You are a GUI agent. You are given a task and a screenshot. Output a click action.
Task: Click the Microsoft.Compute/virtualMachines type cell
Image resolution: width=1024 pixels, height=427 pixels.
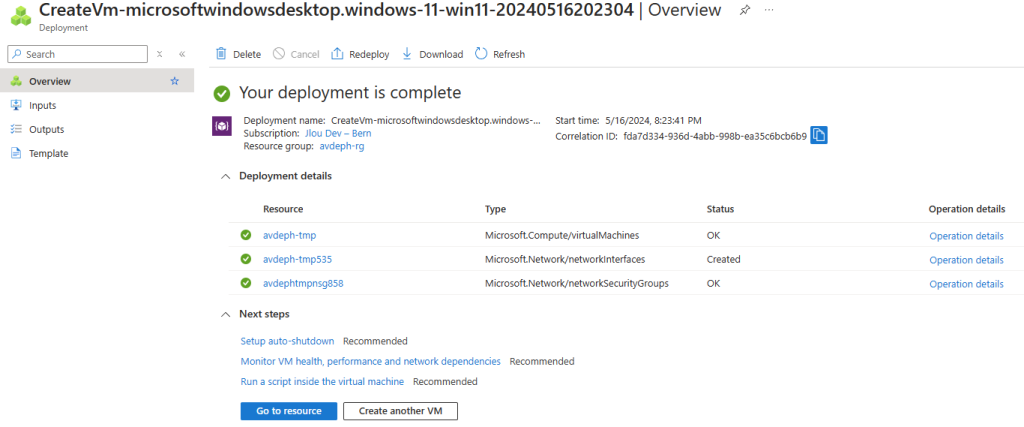point(562,236)
